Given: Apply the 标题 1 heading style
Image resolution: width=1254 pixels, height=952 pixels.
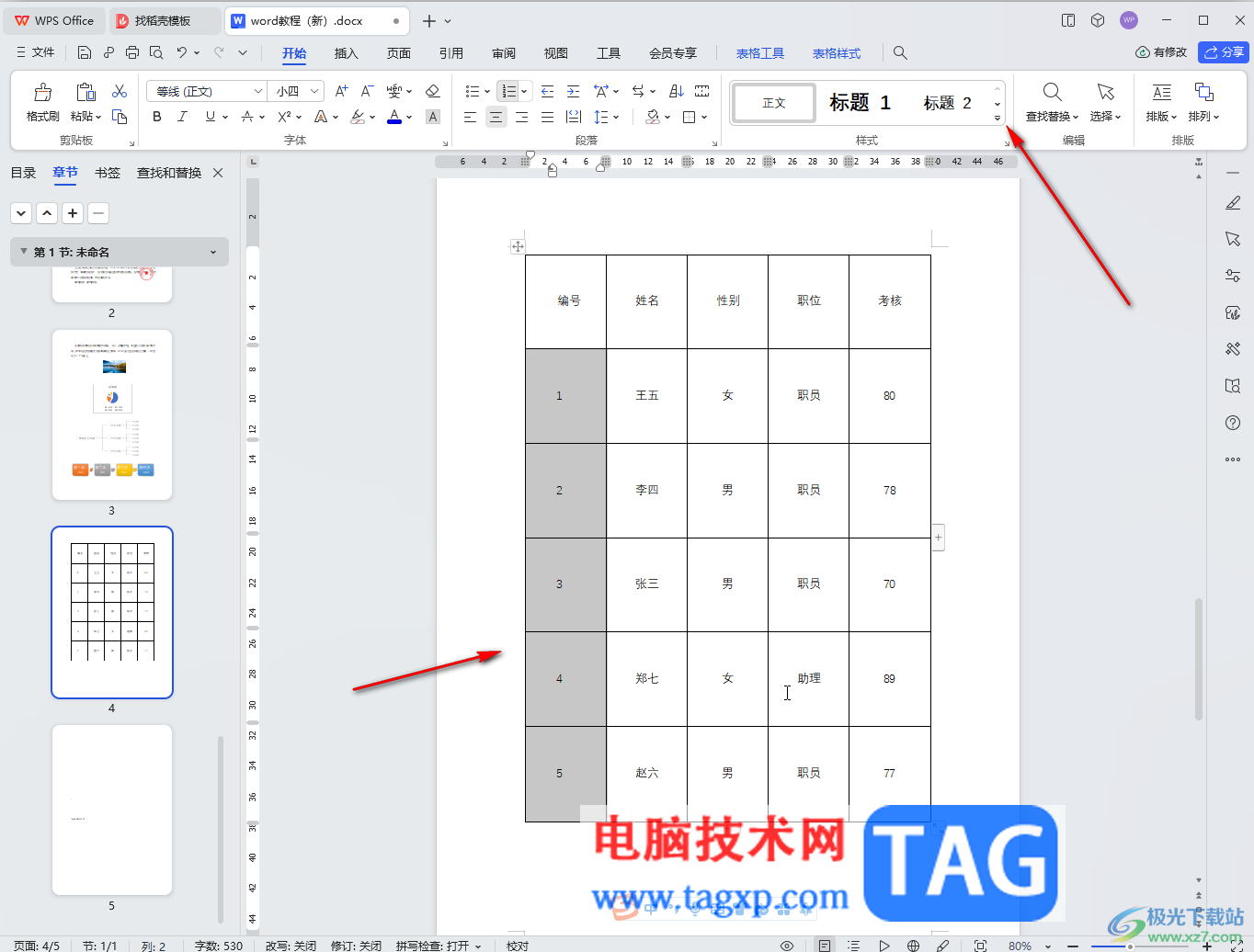Looking at the screenshot, I should pos(860,102).
